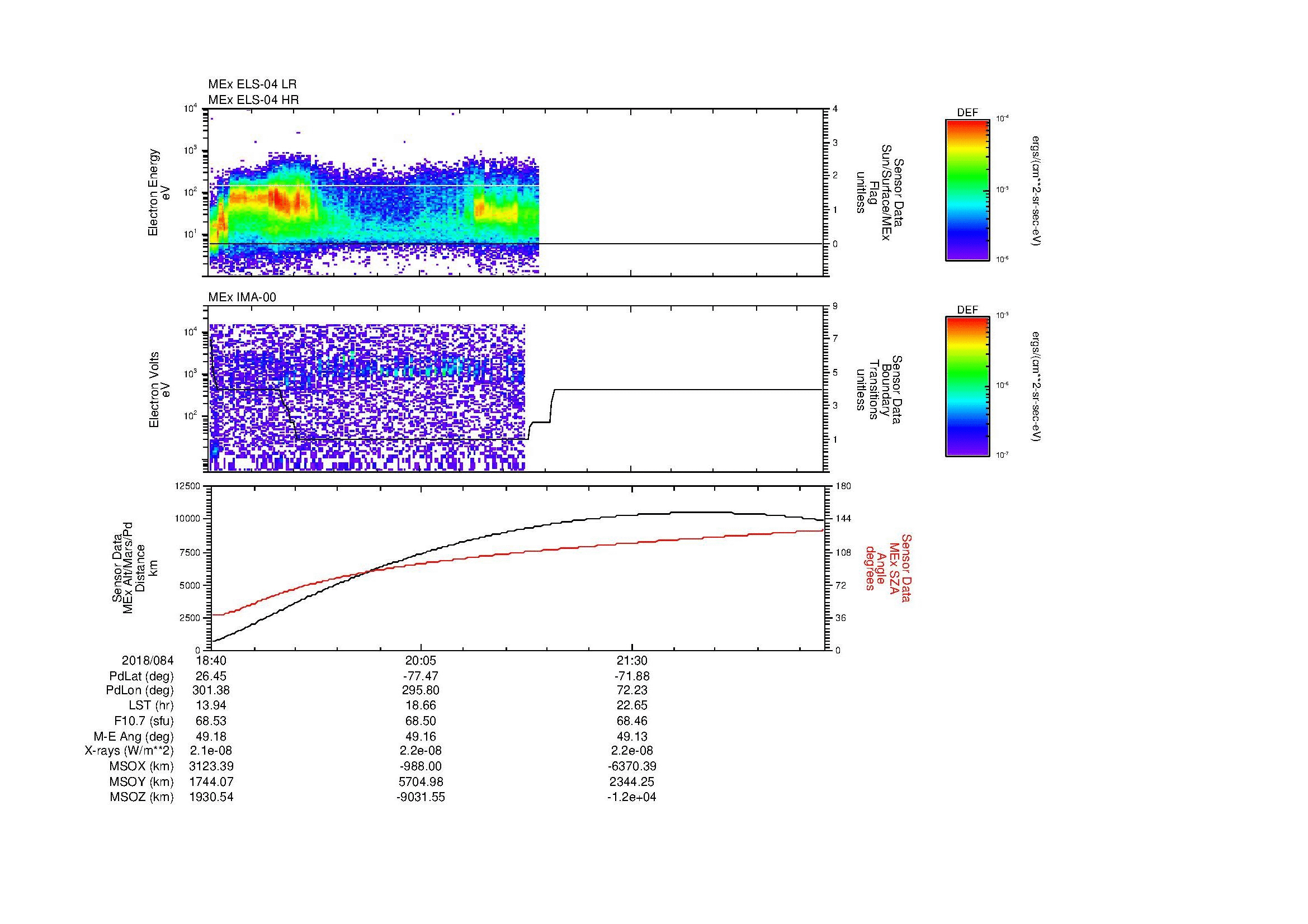The width and height of the screenshot is (1308, 924).
Task: Click the 20:05 time tick label
Action: [421, 660]
